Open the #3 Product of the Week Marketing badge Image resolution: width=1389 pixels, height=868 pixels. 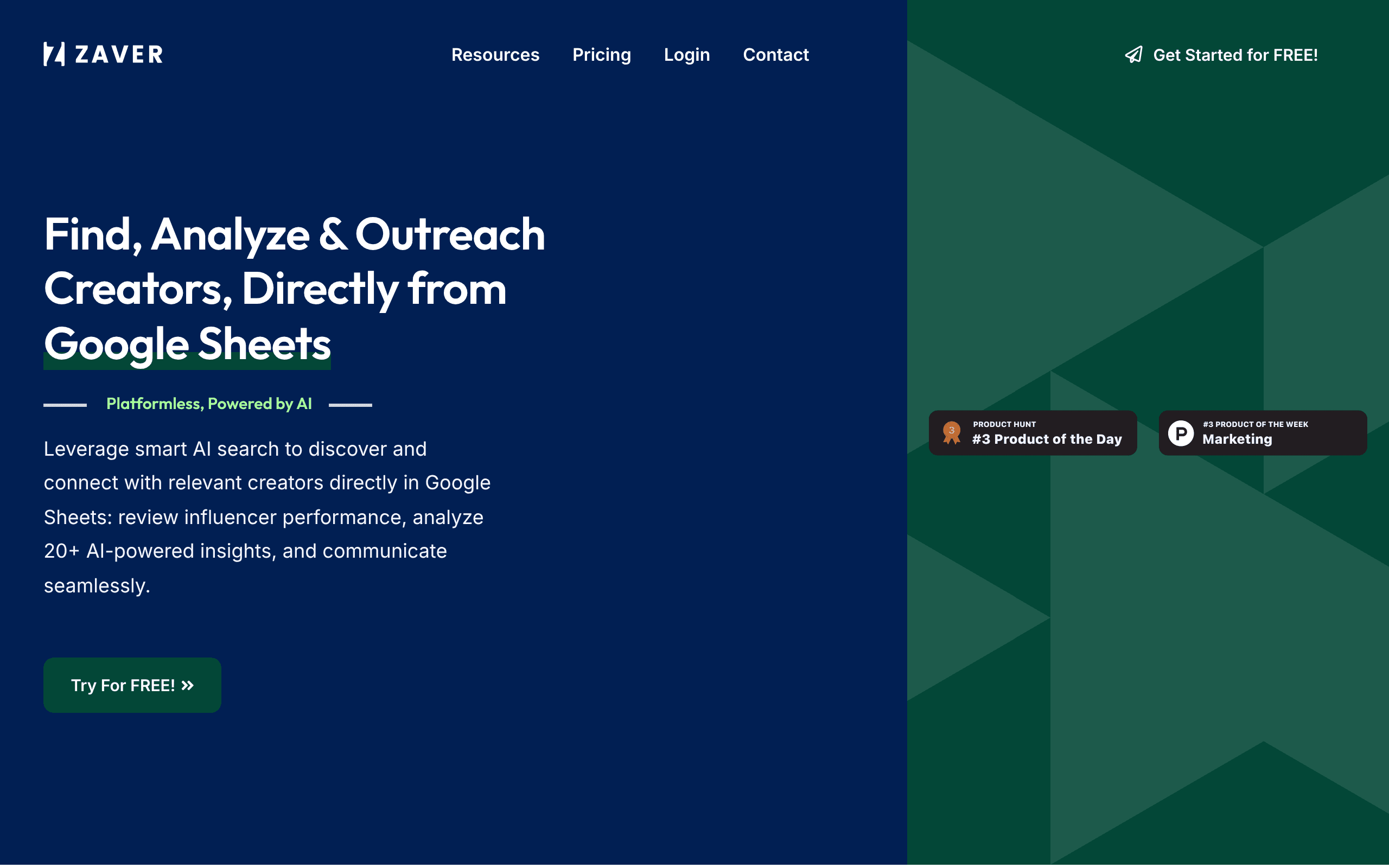pos(1263,433)
